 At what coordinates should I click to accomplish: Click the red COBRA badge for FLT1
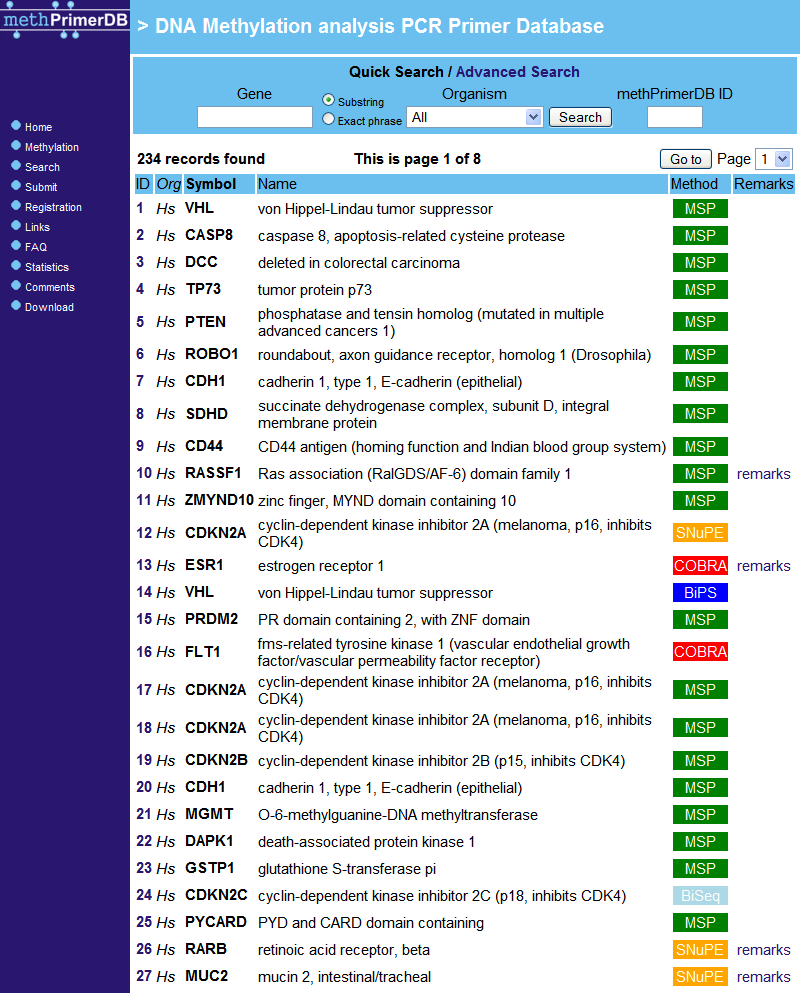(x=700, y=652)
